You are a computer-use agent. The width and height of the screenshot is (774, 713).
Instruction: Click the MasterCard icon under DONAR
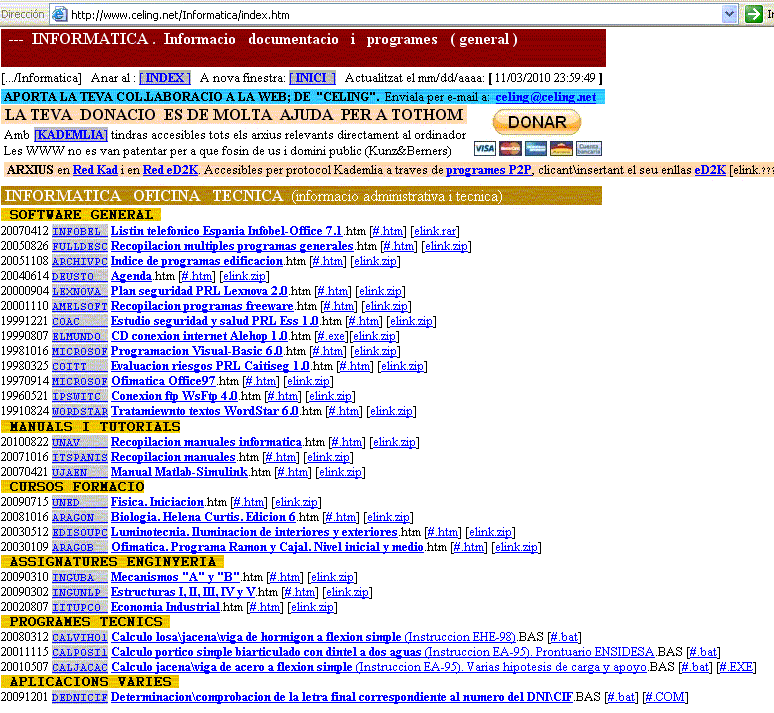(510, 149)
